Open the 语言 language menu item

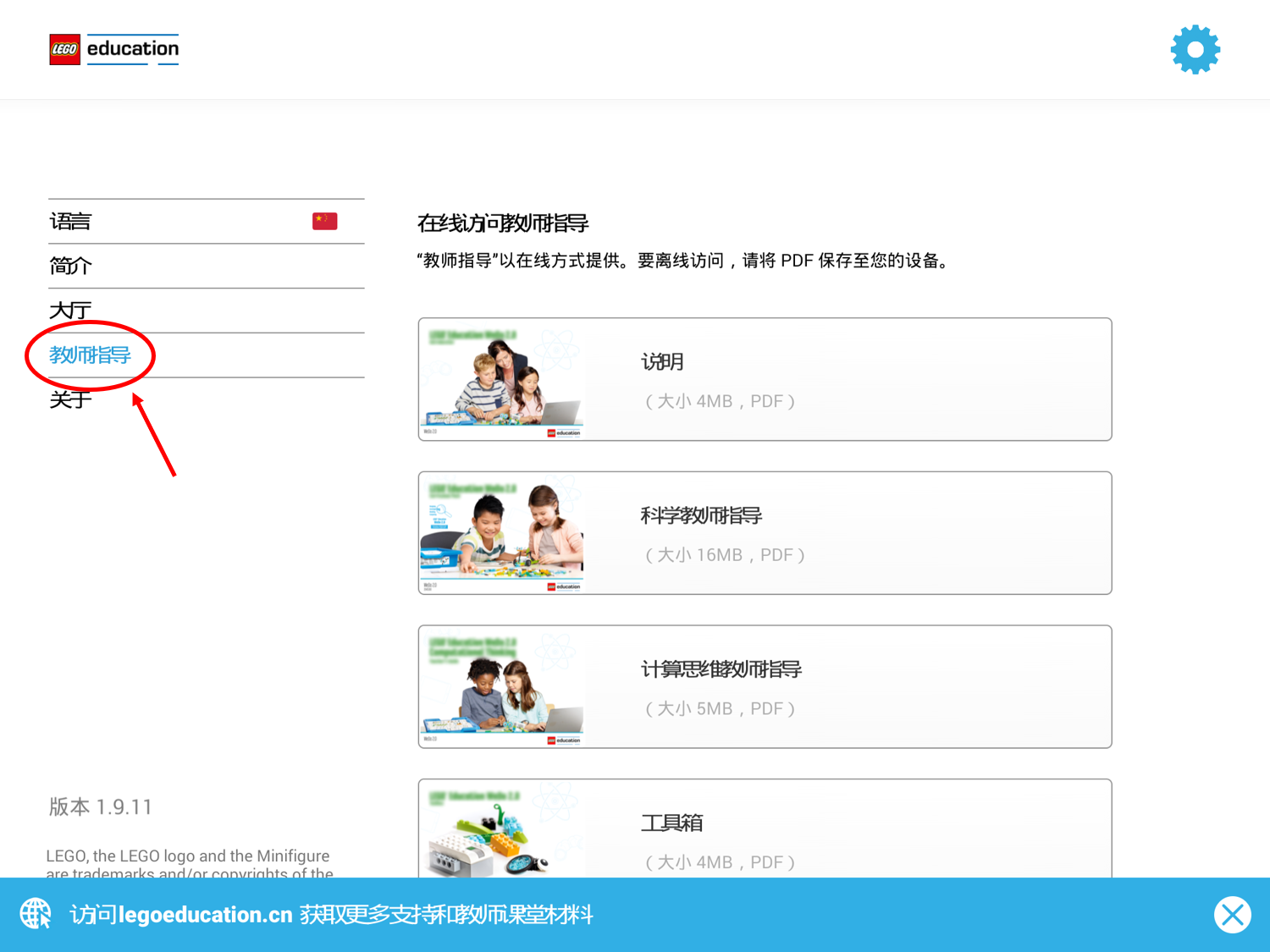coord(70,222)
